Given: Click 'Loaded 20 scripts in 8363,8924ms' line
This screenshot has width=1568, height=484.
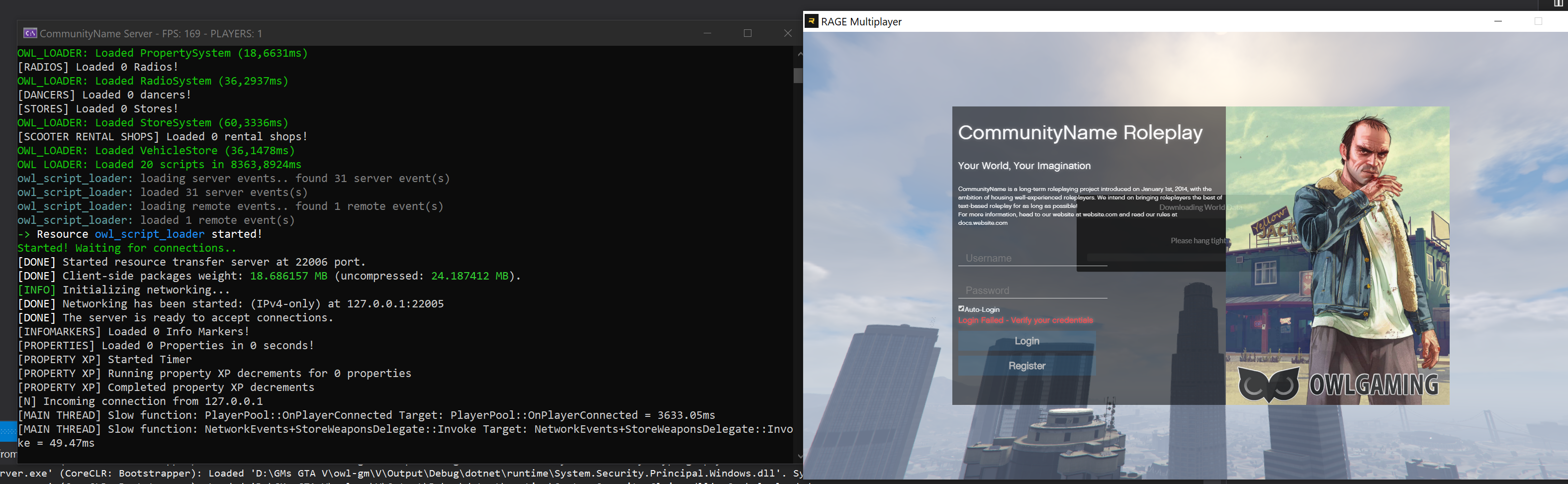Looking at the screenshot, I should point(160,164).
